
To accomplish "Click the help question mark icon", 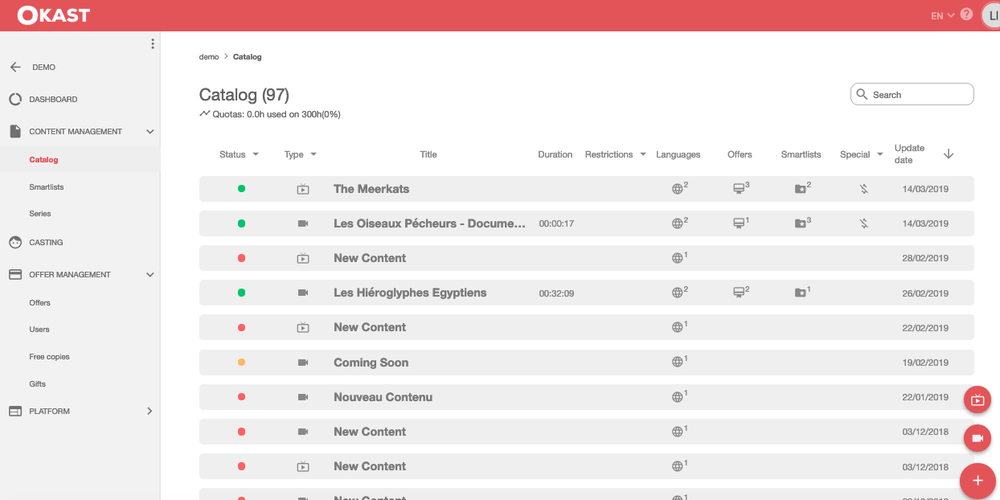I will tap(966, 15).
